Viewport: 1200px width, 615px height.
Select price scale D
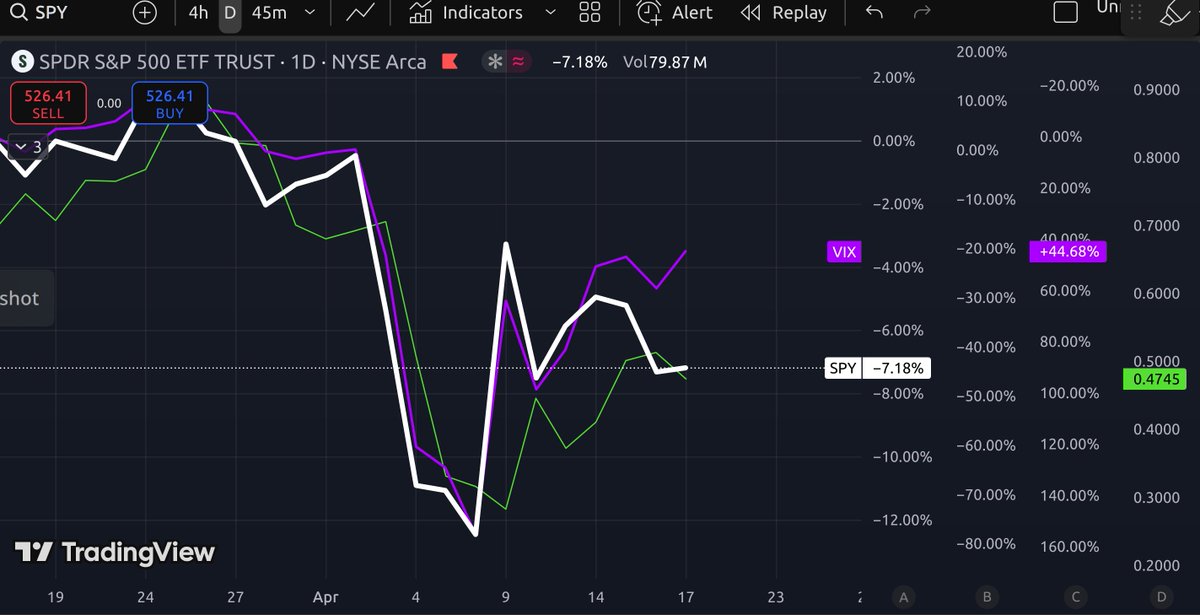1161,598
